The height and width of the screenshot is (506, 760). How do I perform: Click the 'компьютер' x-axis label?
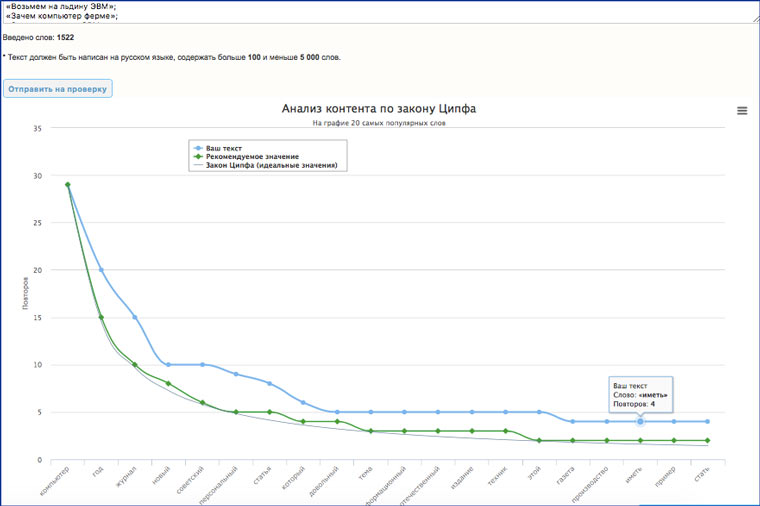pos(55,481)
